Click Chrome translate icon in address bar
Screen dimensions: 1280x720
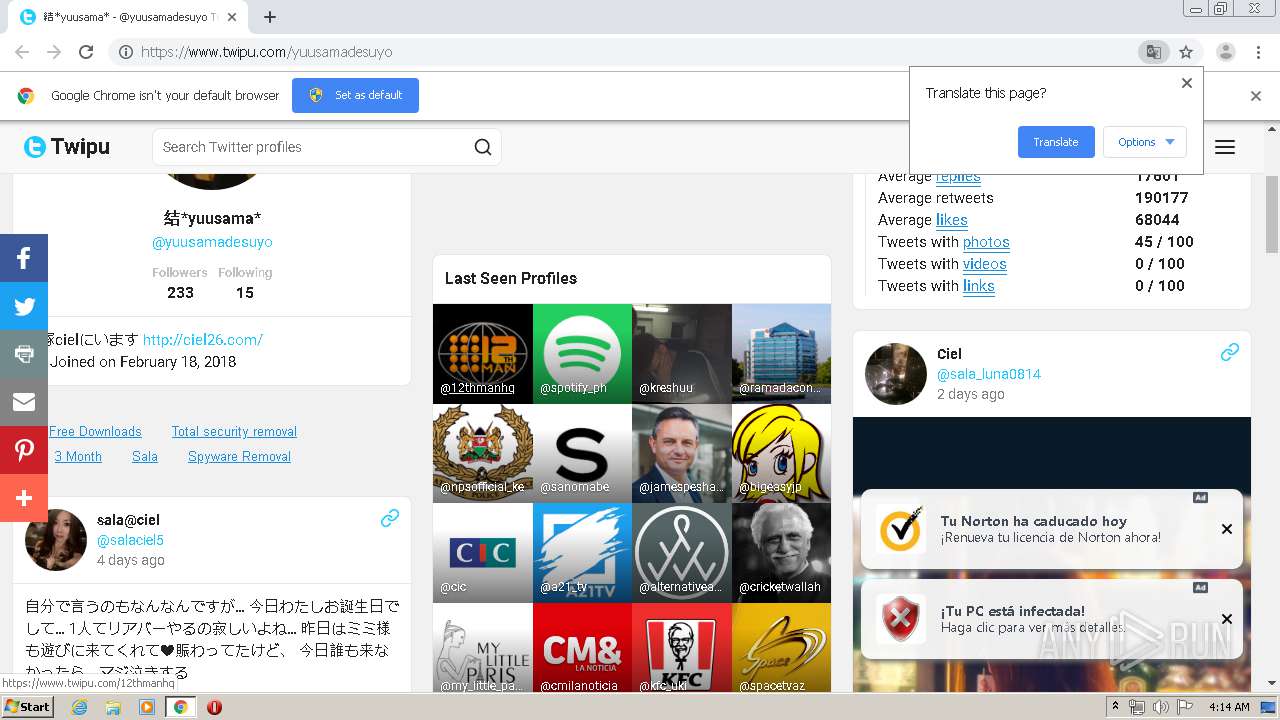[1153, 52]
